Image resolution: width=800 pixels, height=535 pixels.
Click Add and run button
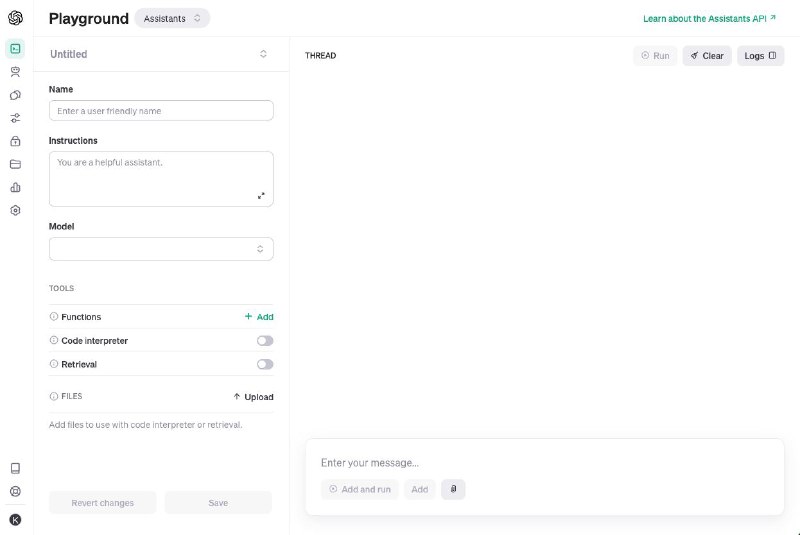[x=360, y=489]
